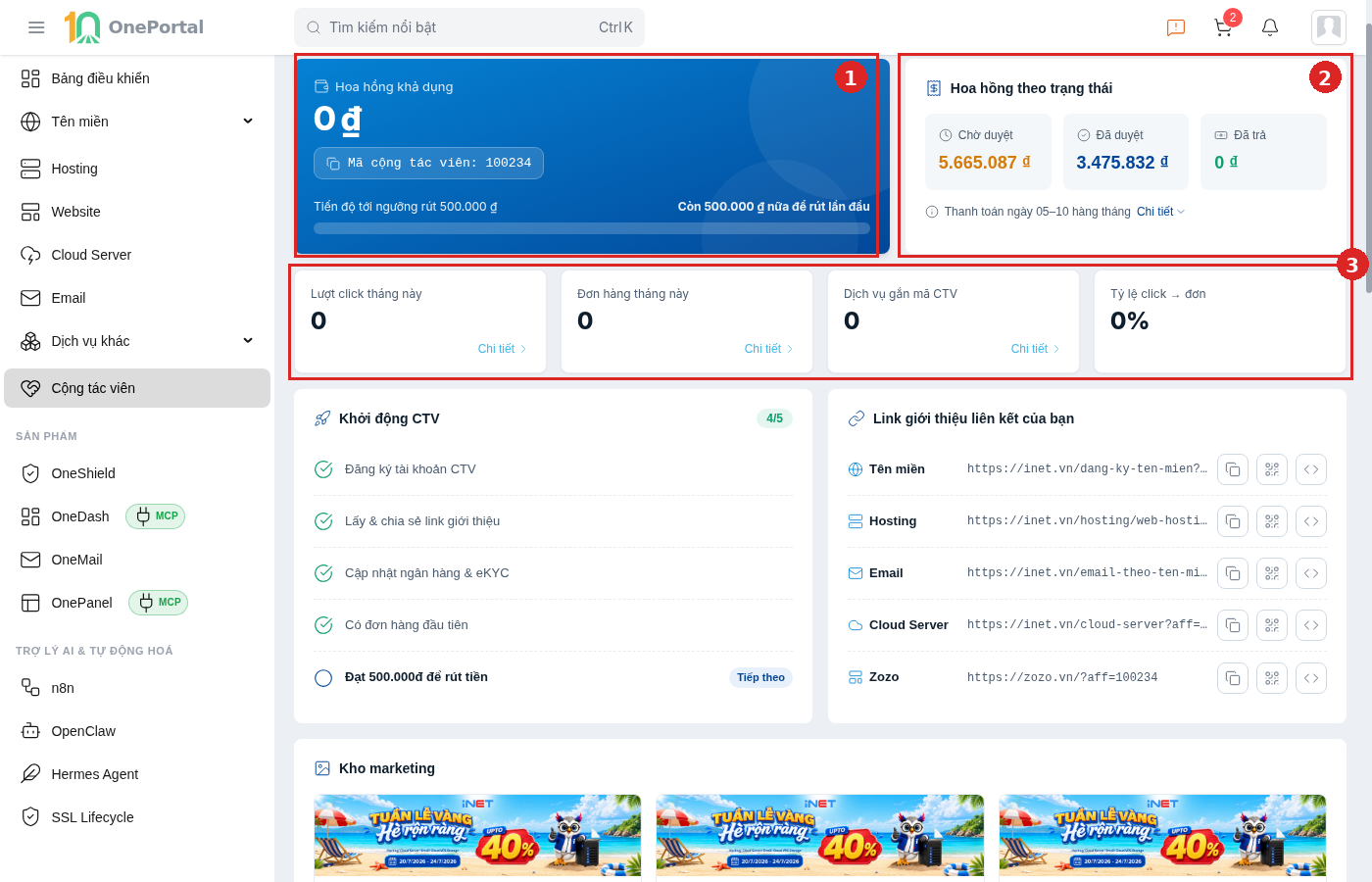Get embed code for Zozo link

click(1311, 677)
